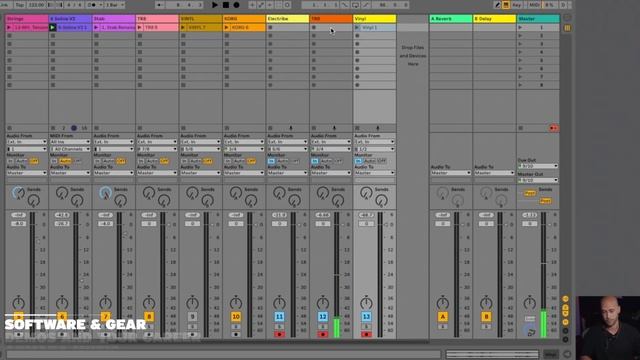Toggle track 10 KORG activator button
Viewport: 640px width, 360px height.
[x=236, y=317]
